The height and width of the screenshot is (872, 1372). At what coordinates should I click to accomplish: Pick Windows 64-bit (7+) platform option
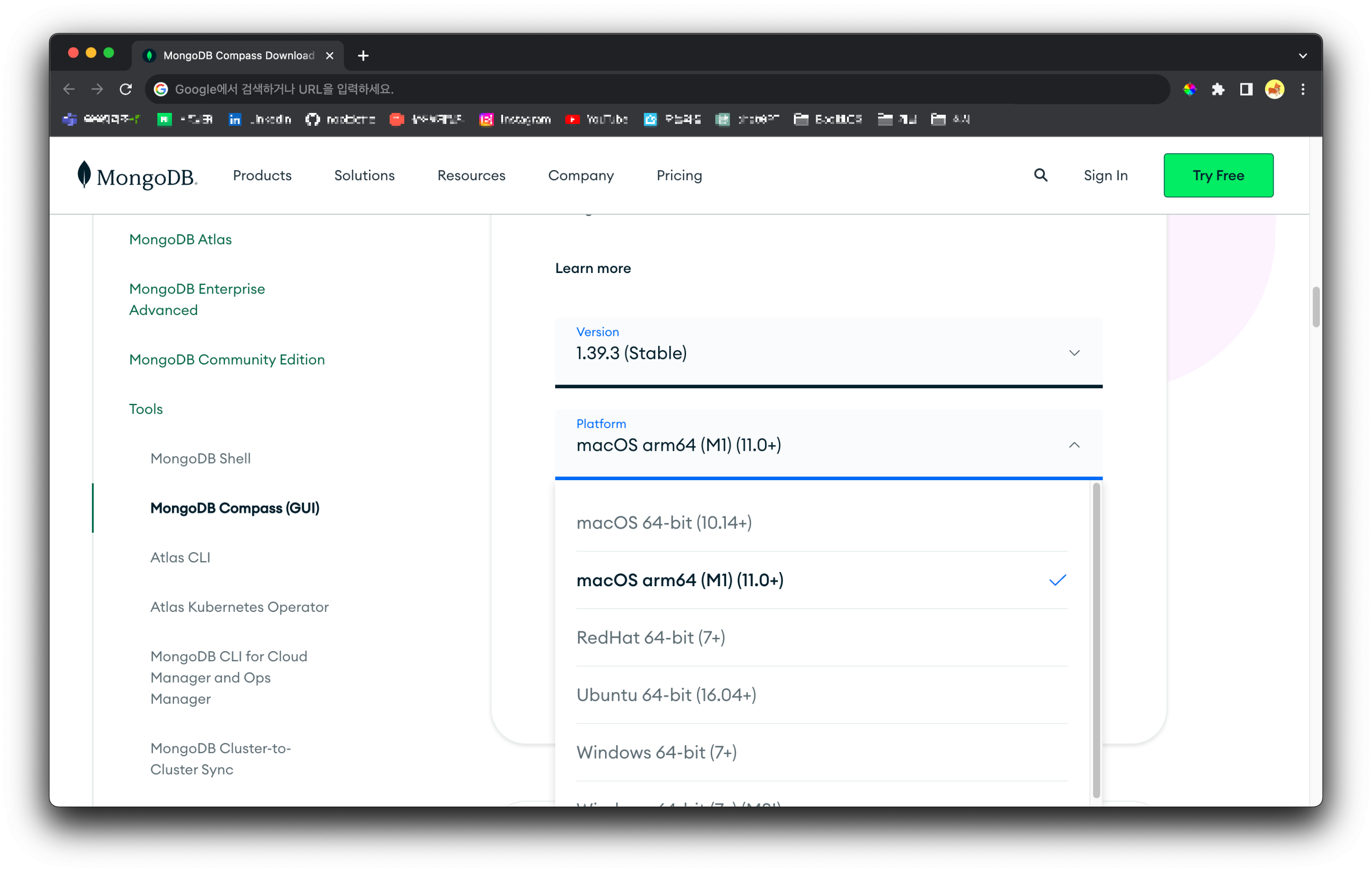pos(656,752)
